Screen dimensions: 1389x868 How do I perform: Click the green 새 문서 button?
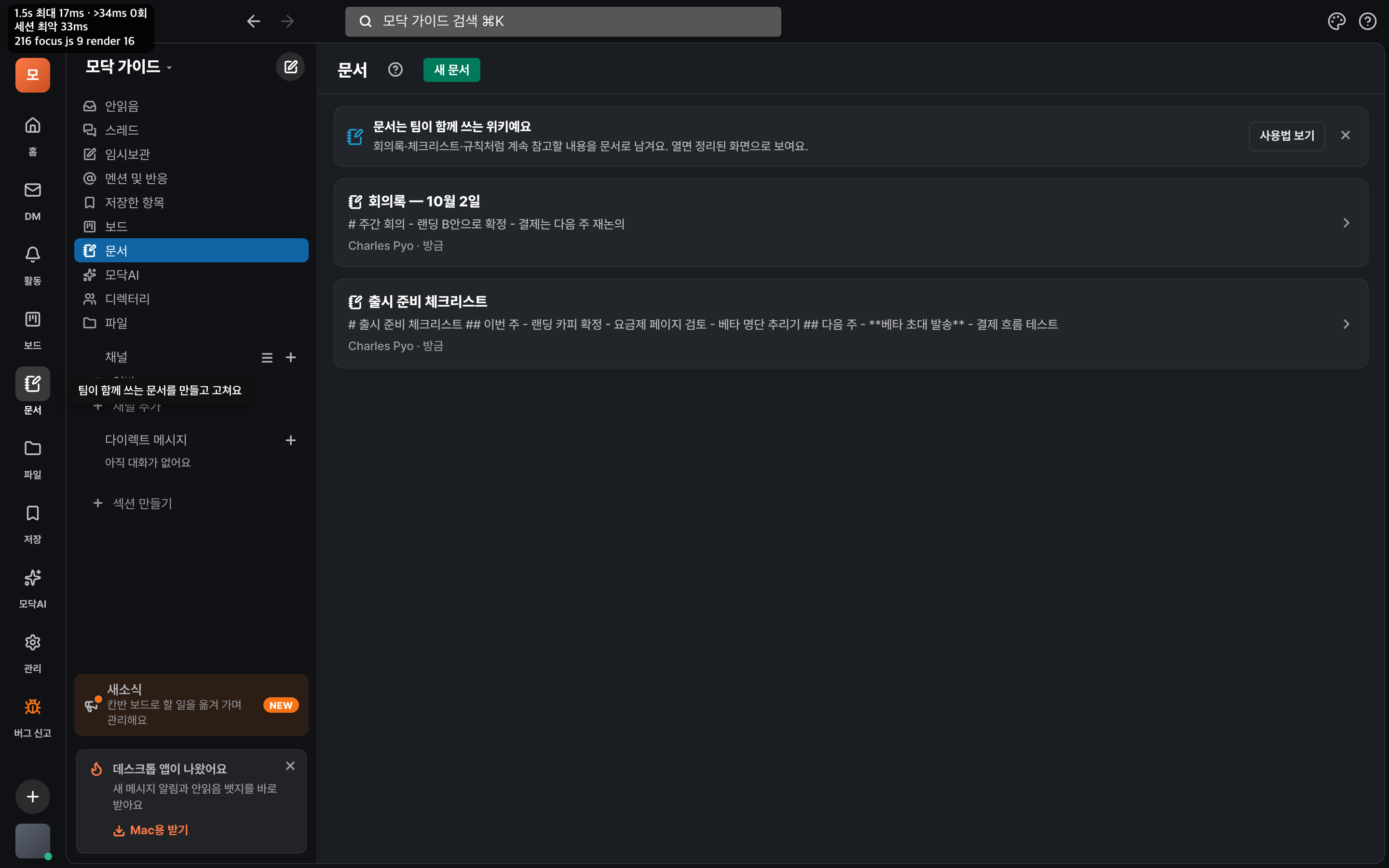click(452, 69)
